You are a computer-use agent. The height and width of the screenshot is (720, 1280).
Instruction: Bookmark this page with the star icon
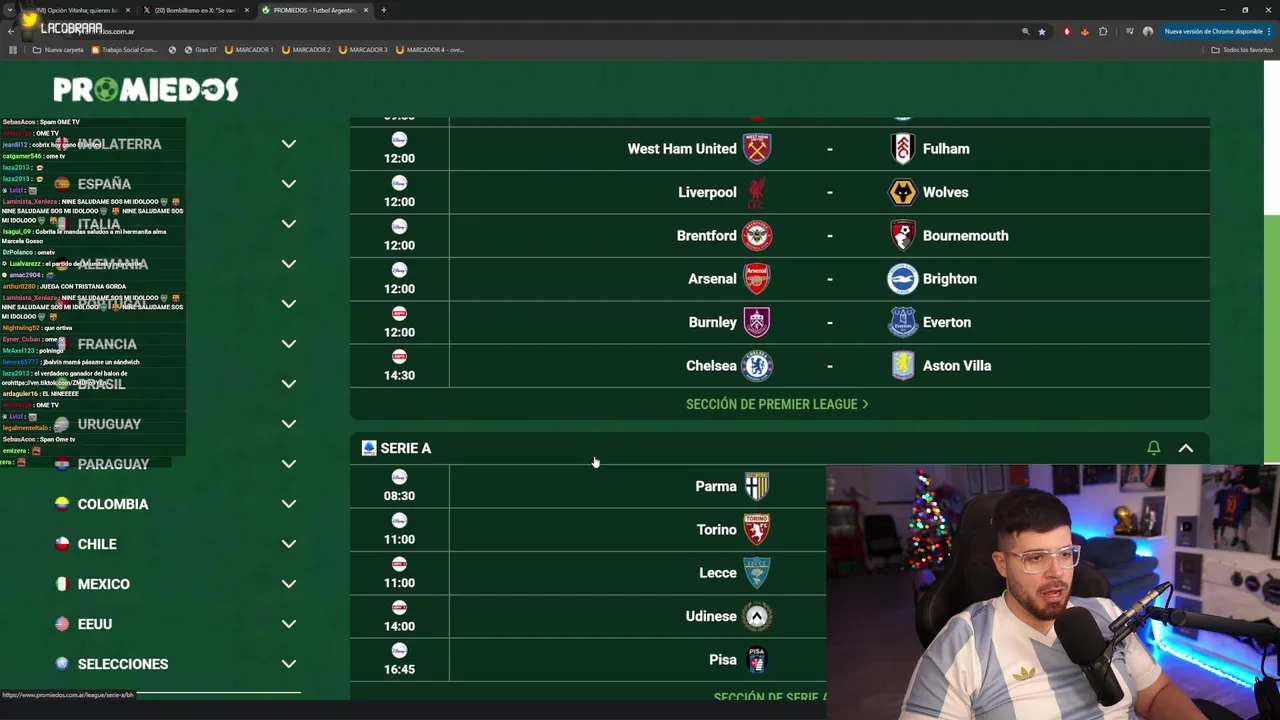1041,32
